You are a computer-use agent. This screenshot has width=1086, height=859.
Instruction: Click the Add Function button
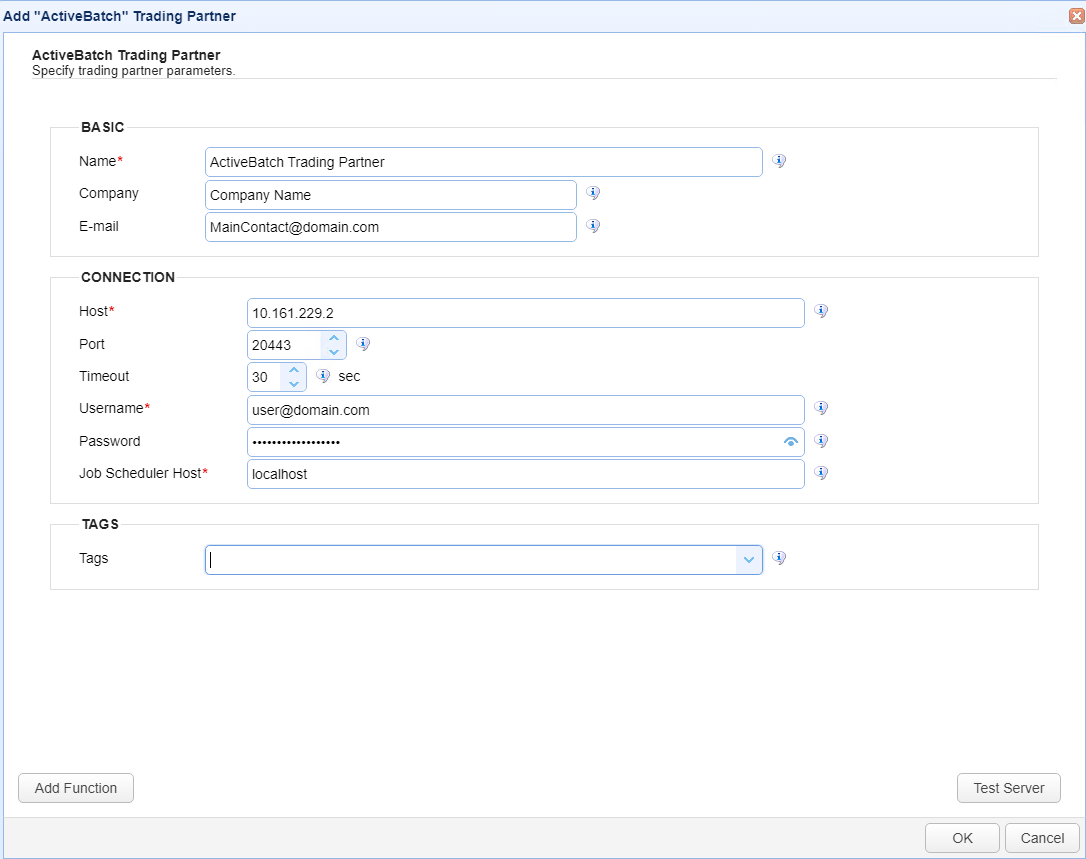tap(76, 788)
